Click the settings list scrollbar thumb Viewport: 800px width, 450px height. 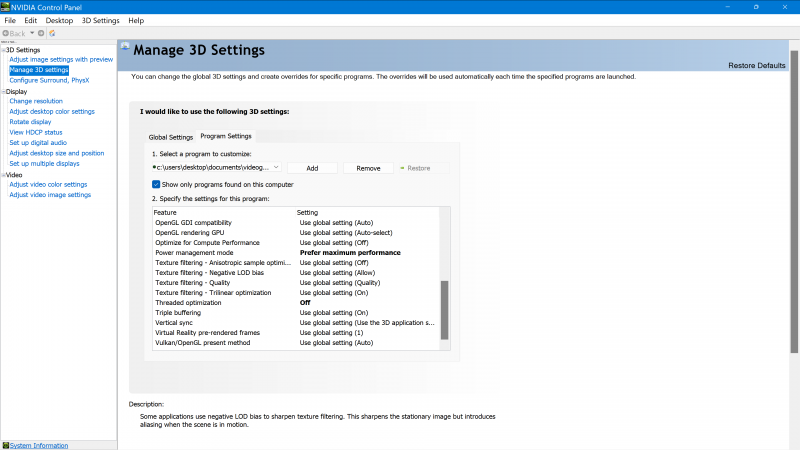point(444,310)
